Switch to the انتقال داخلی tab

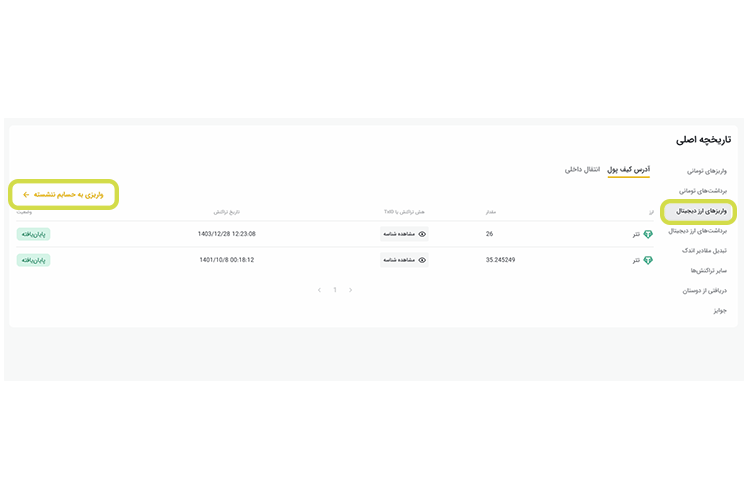[x=582, y=170]
